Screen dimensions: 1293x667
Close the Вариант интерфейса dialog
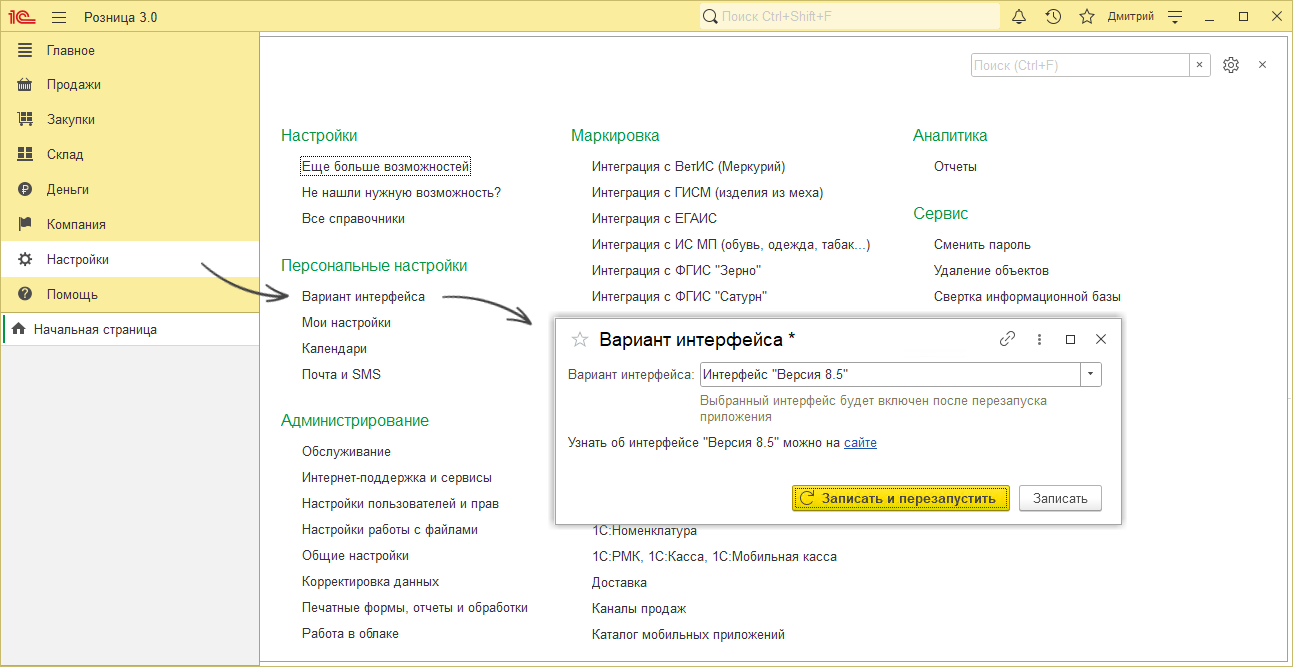pos(1101,339)
